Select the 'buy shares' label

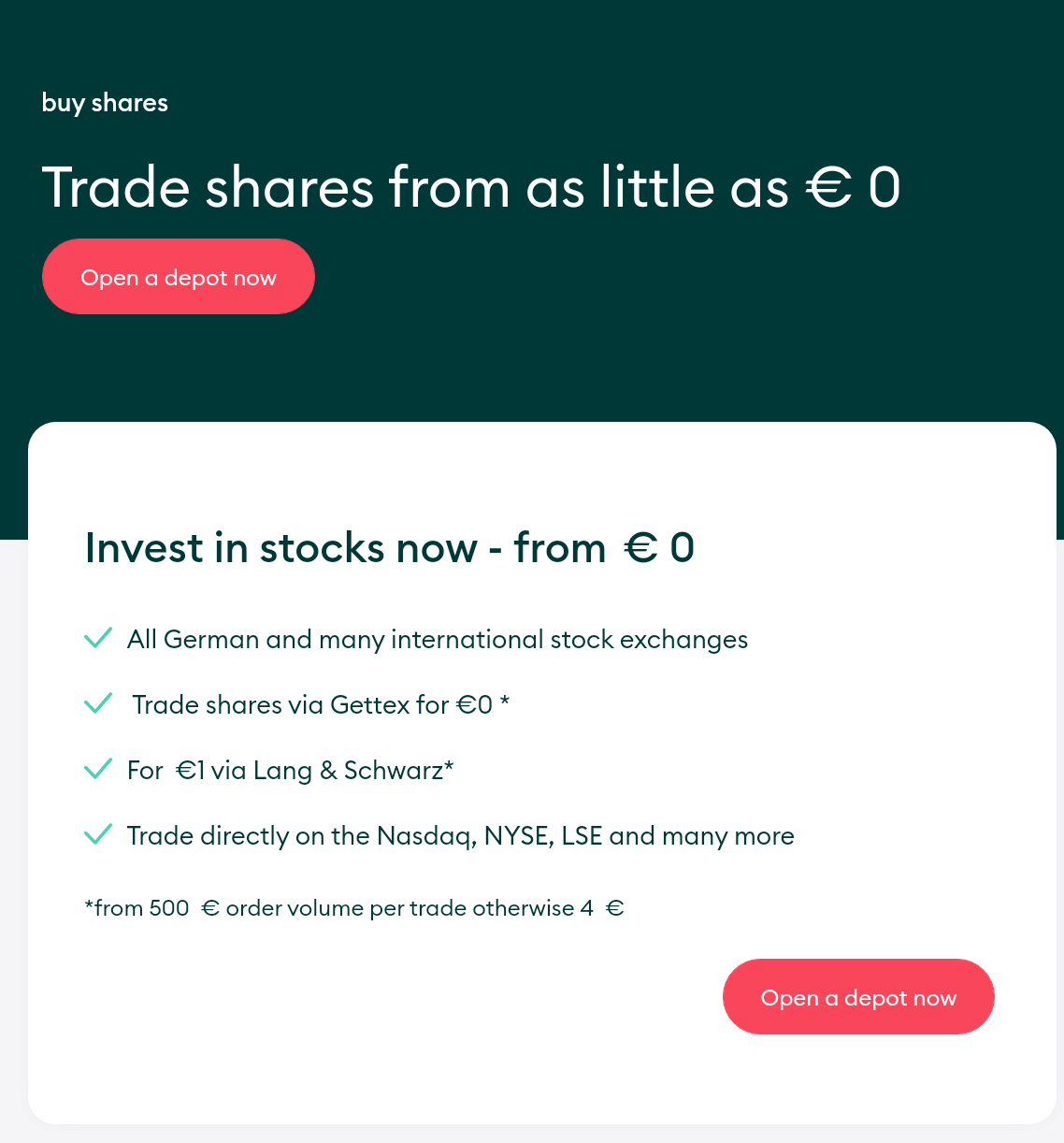tap(105, 103)
